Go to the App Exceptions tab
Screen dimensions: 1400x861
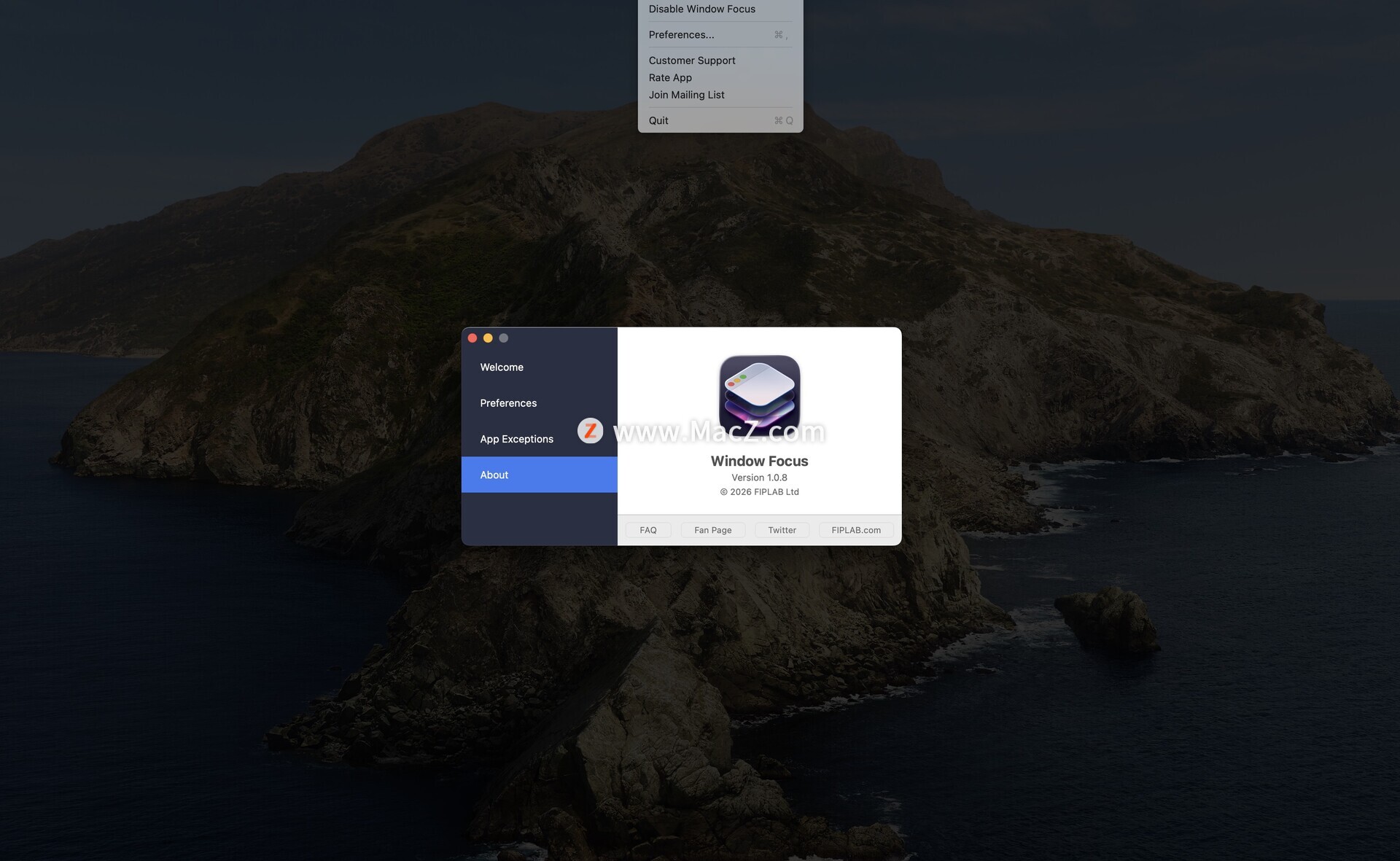[540, 439]
